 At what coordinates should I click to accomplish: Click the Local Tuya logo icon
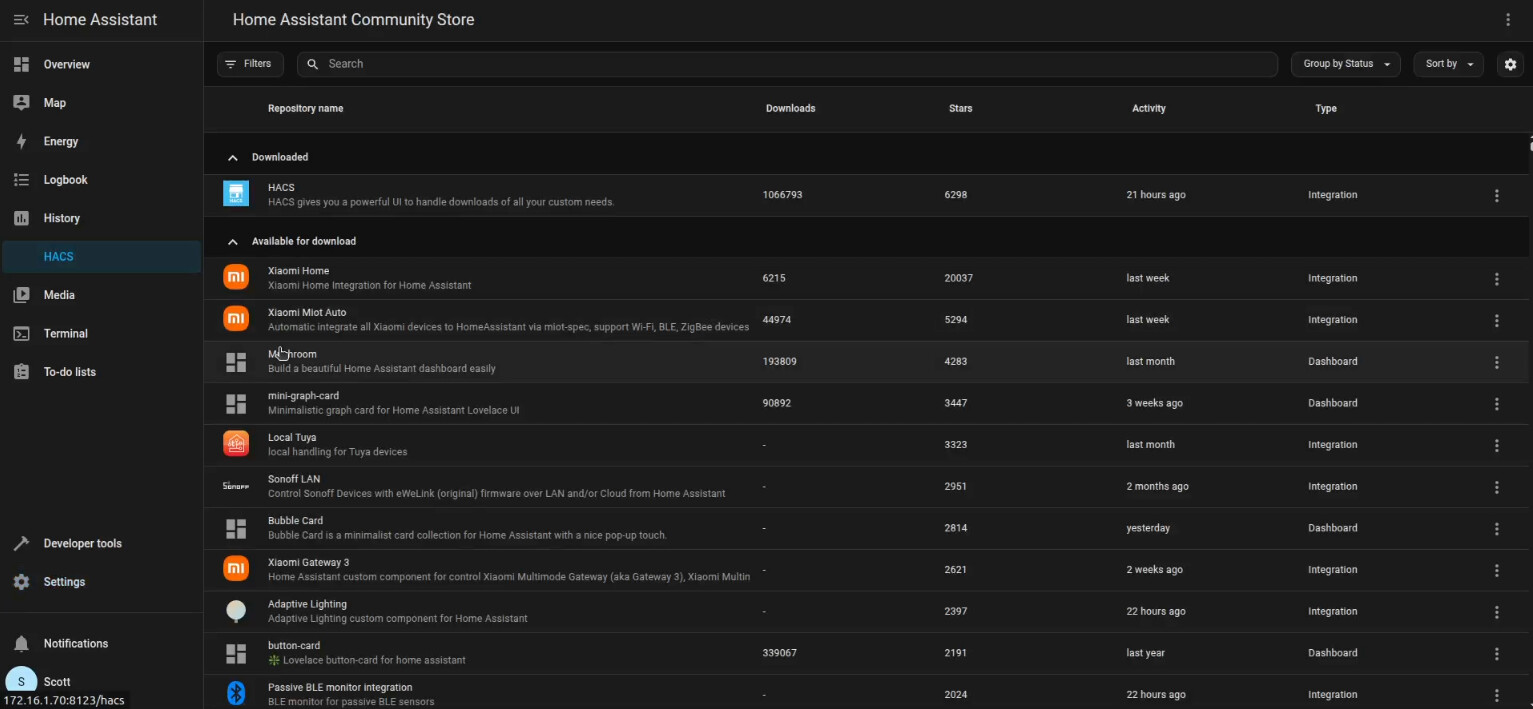click(x=236, y=444)
